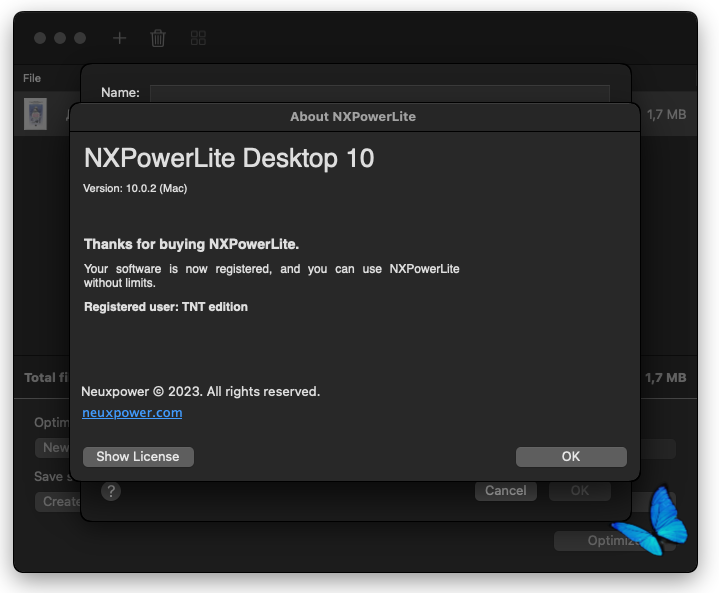The width and height of the screenshot is (719, 593).
Task: Click the trash delete icon in toolbar
Action: coord(158,38)
